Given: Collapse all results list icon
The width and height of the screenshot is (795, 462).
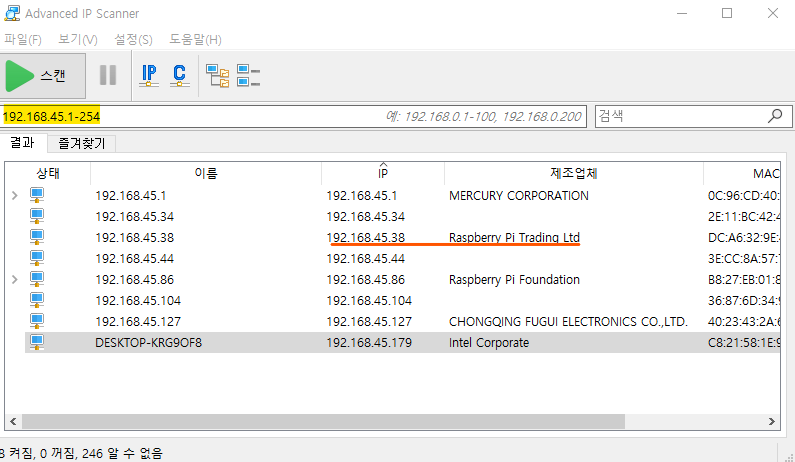Looking at the screenshot, I should point(248,76).
